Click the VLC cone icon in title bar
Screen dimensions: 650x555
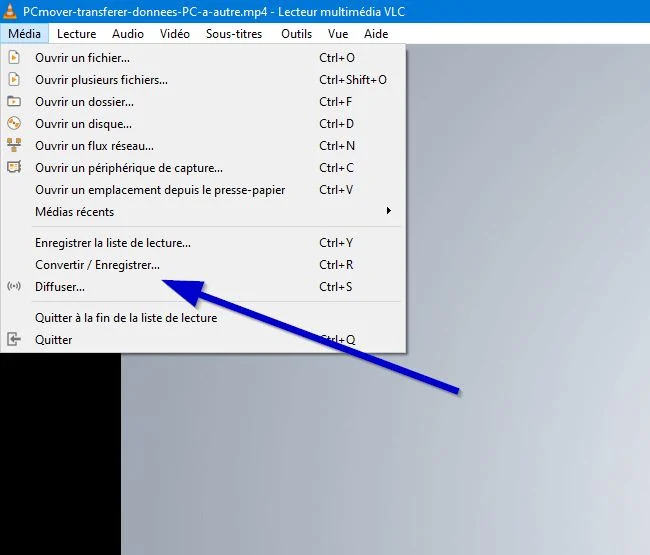pyautogui.click(x=9, y=11)
